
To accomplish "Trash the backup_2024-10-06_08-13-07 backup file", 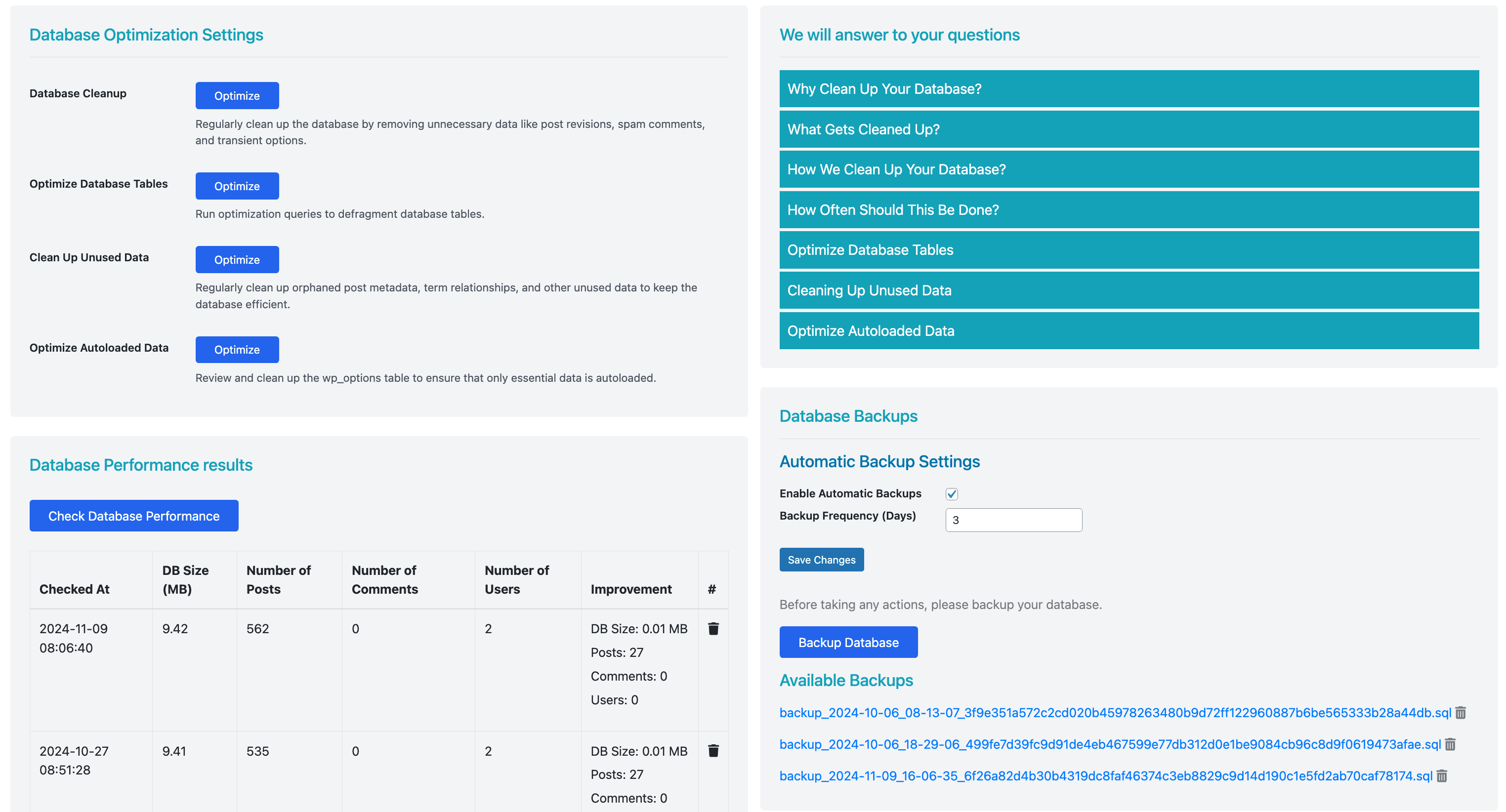I will click(x=1461, y=713).
